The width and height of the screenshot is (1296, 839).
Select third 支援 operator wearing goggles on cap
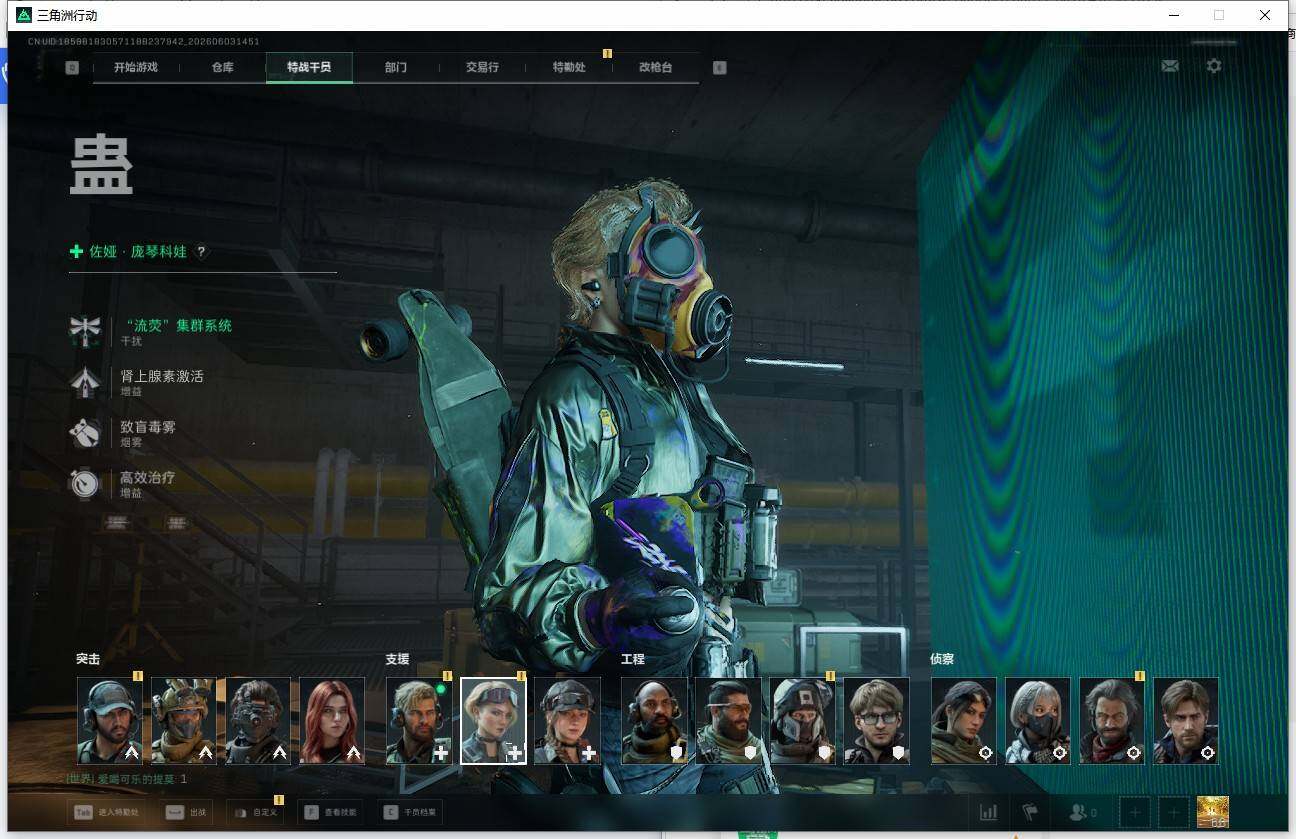(568, 721)
